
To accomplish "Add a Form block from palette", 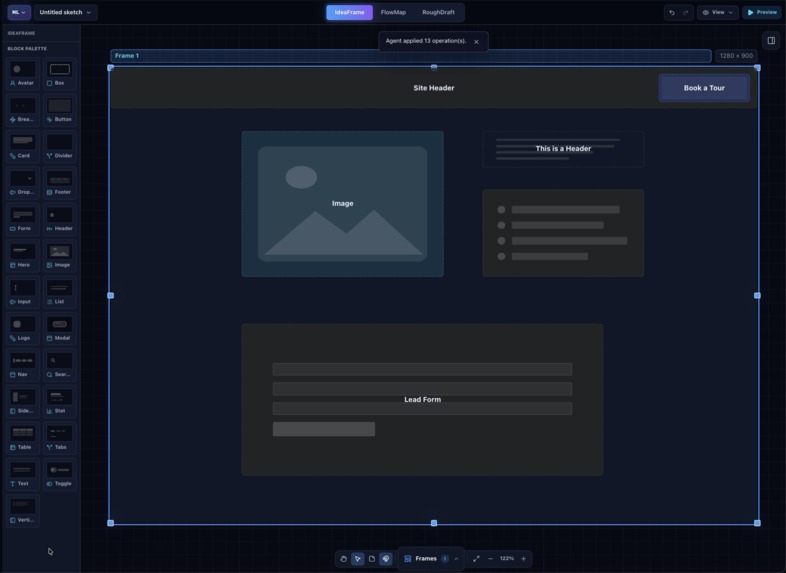I will click(x=23, y=219).
